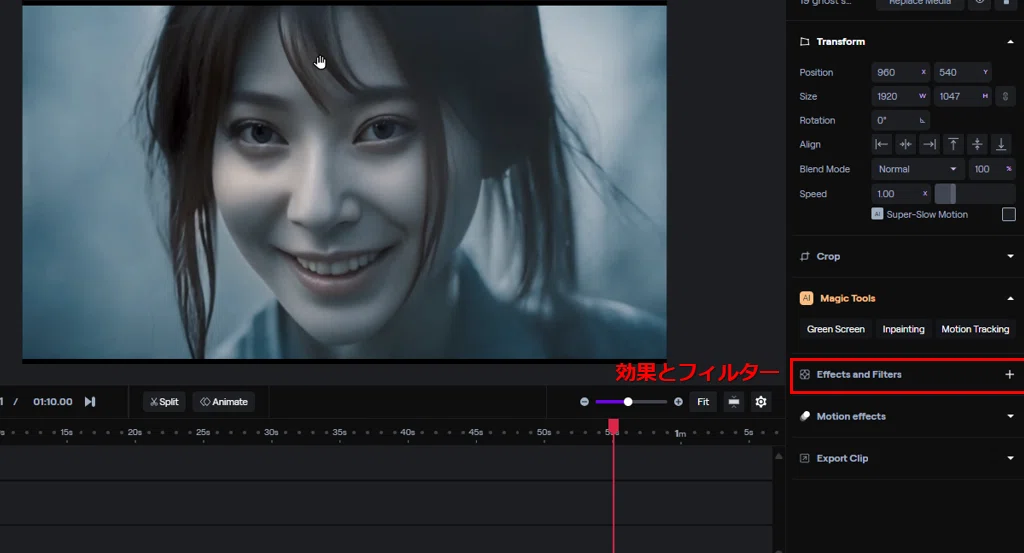This screenshot has height=553, width=1024.
Task: Align clip to the bottom edge
Action: (x=1001, y=144)
